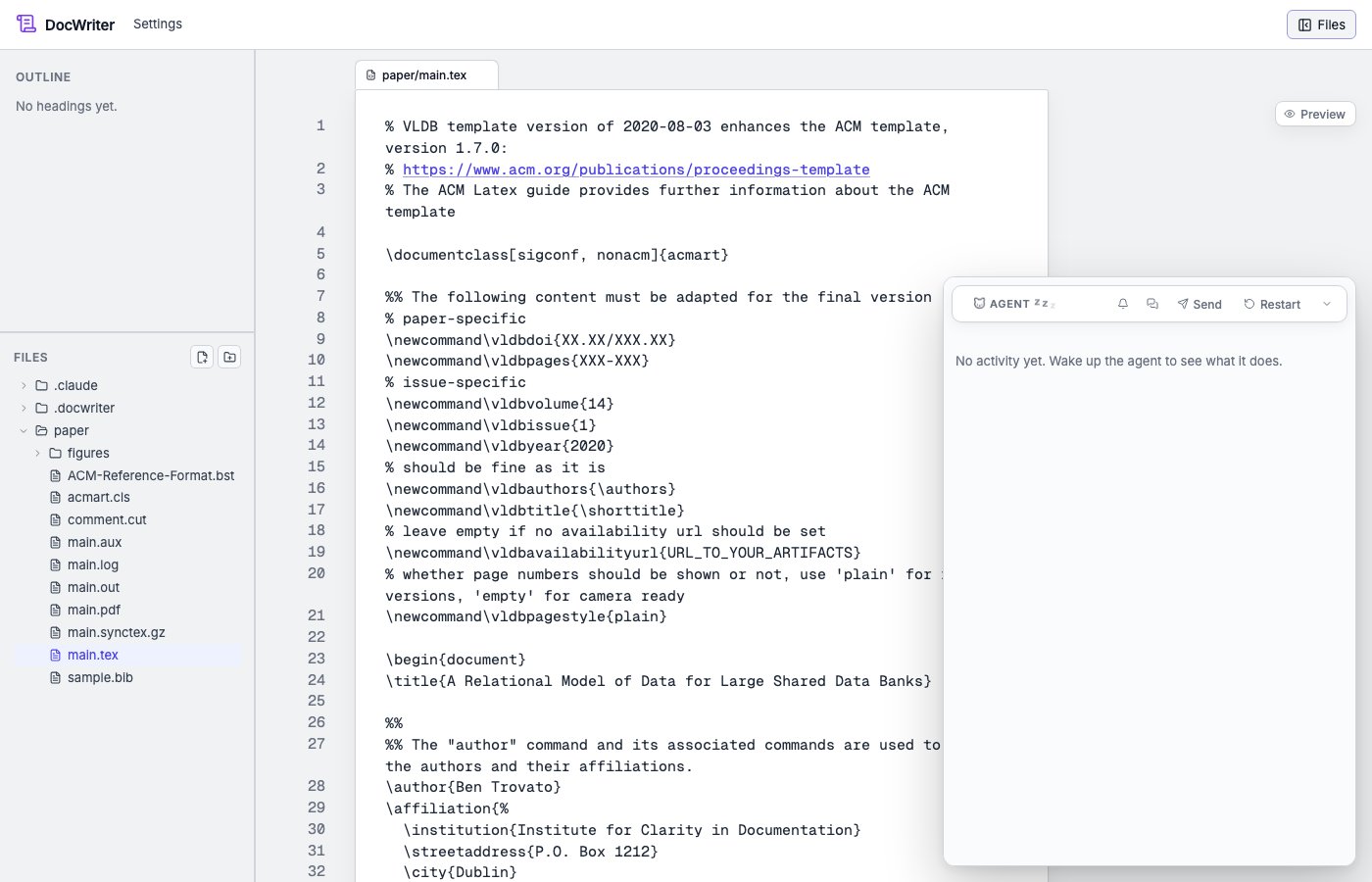
Task: Click the agent notification bell icon
Action: point(1123,304)
